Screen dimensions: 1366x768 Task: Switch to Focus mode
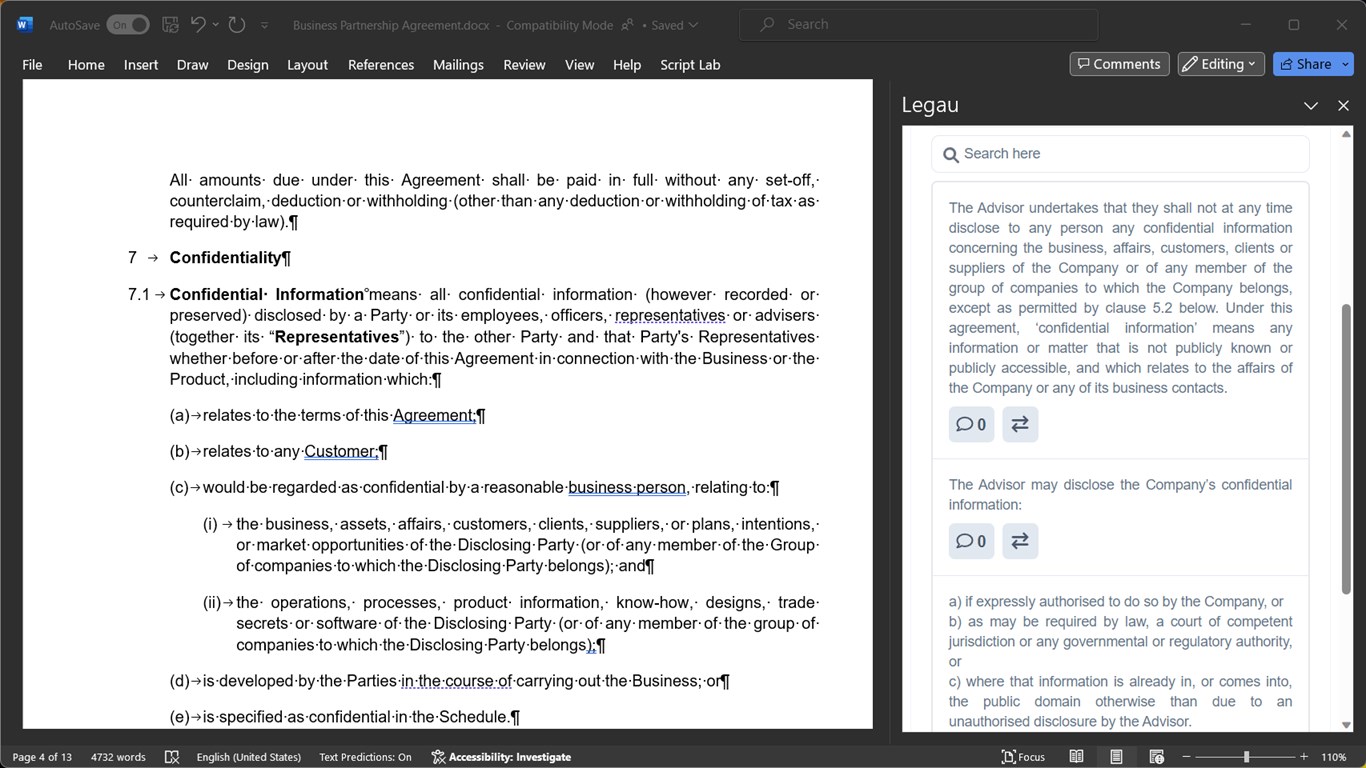tap(1023, 757)
